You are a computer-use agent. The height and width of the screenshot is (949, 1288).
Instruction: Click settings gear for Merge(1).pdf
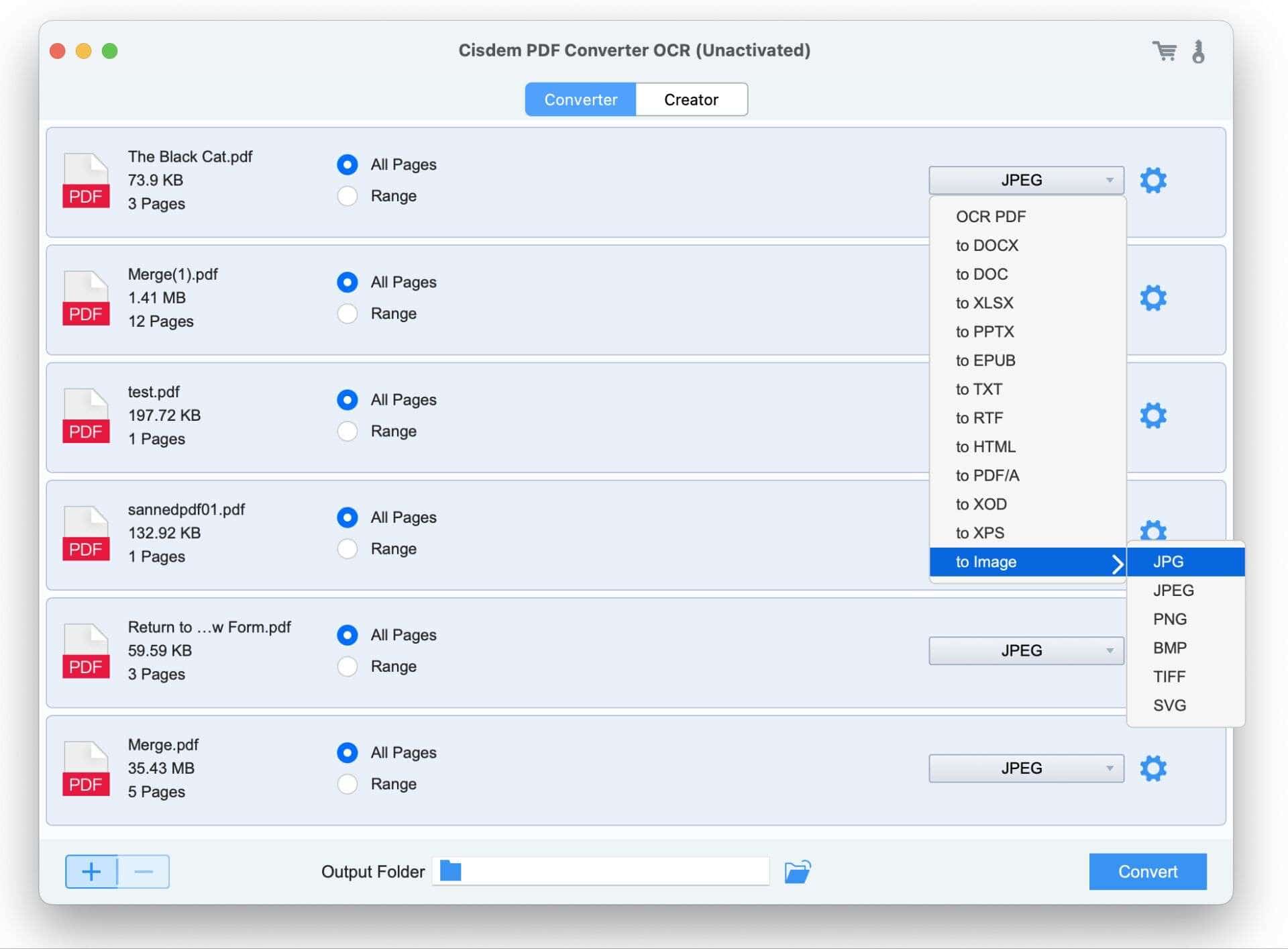click(x=1153, y=297)
